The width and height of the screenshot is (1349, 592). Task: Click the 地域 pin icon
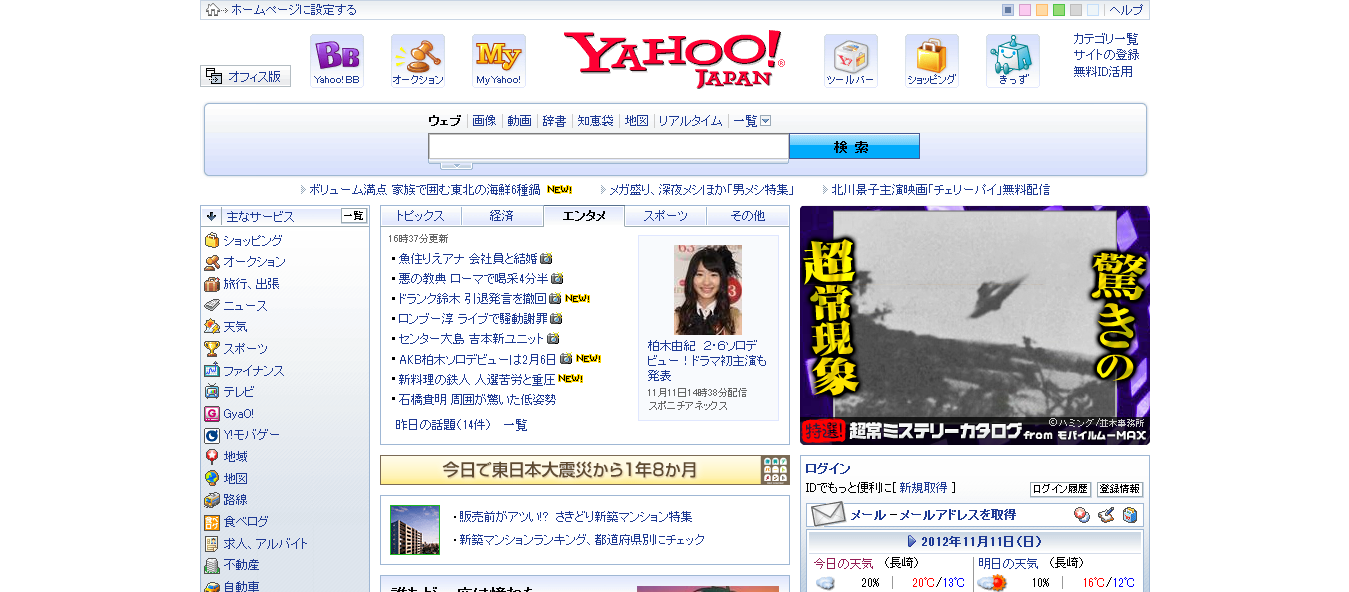212,457
